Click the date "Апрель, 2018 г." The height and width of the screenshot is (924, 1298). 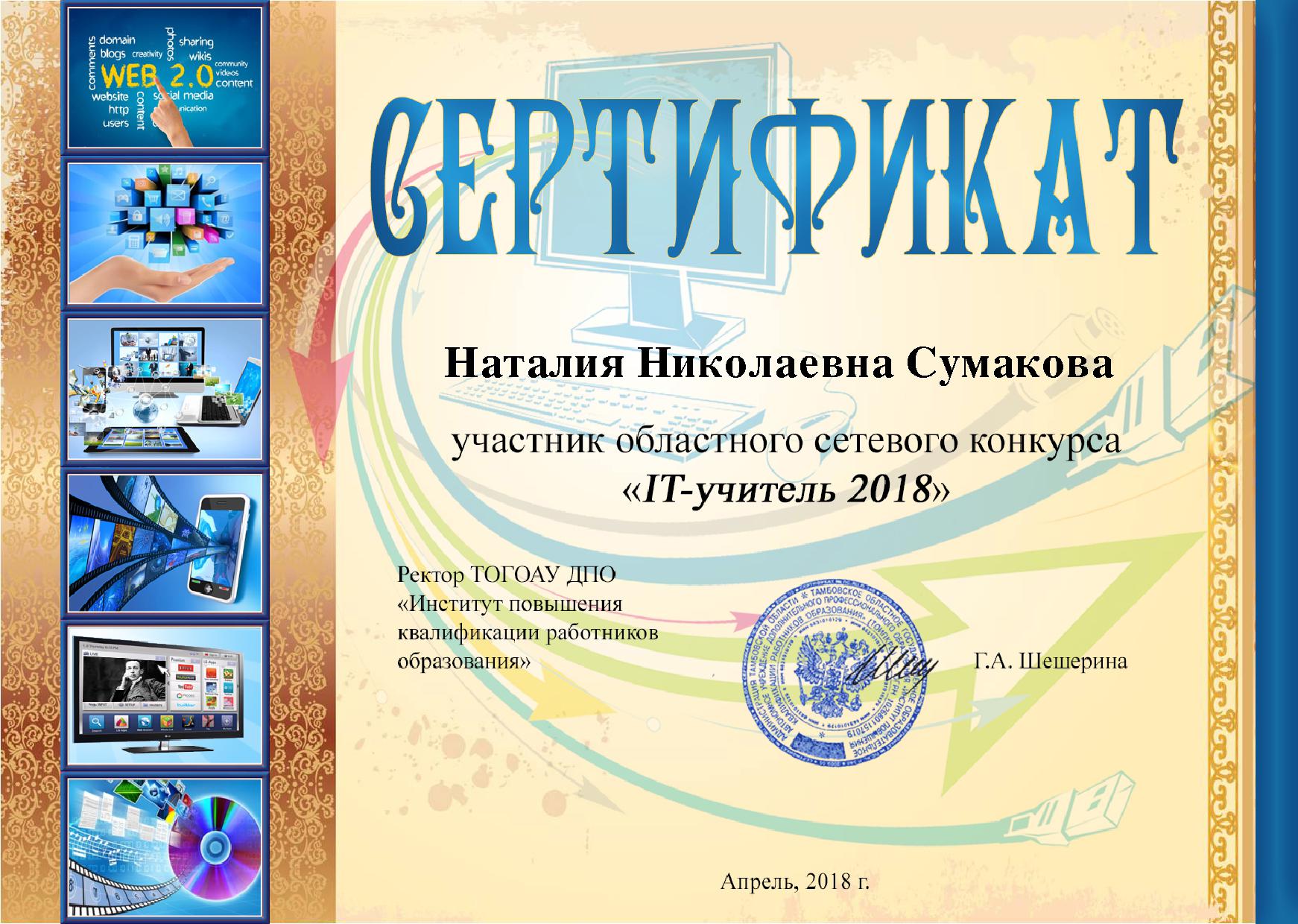click(x=795, y=882)
